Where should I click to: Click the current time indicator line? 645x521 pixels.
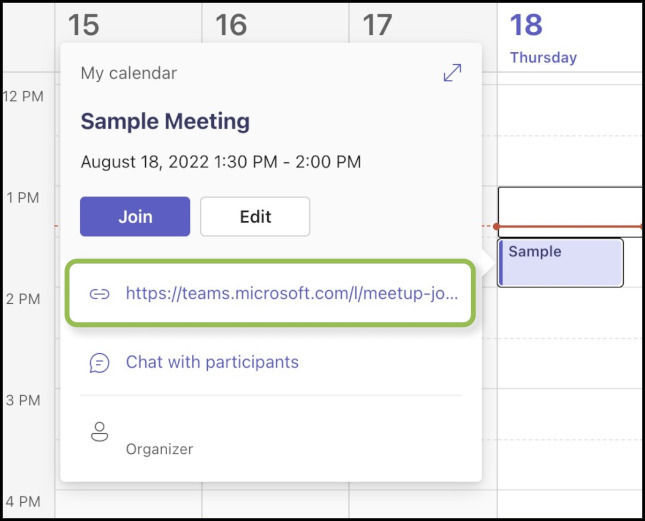coord(570,227)
